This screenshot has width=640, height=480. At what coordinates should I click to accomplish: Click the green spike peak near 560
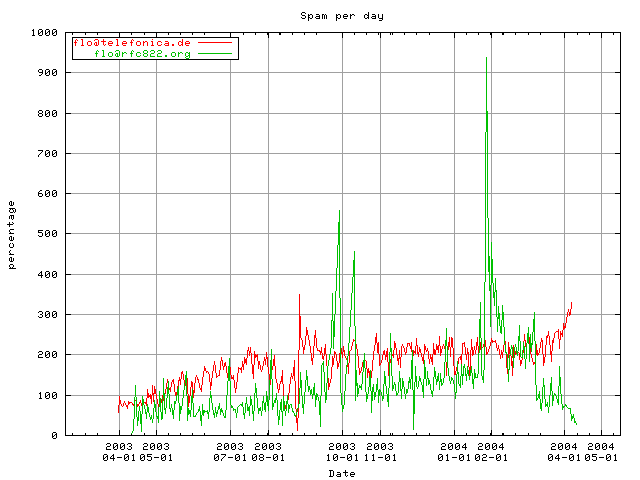click(x=339, y=211)
